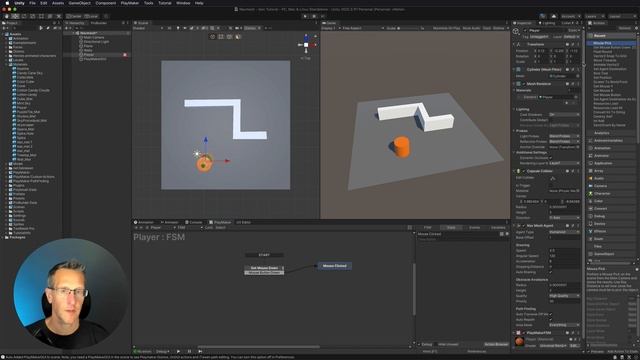Image resolution: width=640 pixels, height=360 pixels.
Task: Toggle the Auto Traverse Off Mesh Link checkbox
Action: coord(551,314)
